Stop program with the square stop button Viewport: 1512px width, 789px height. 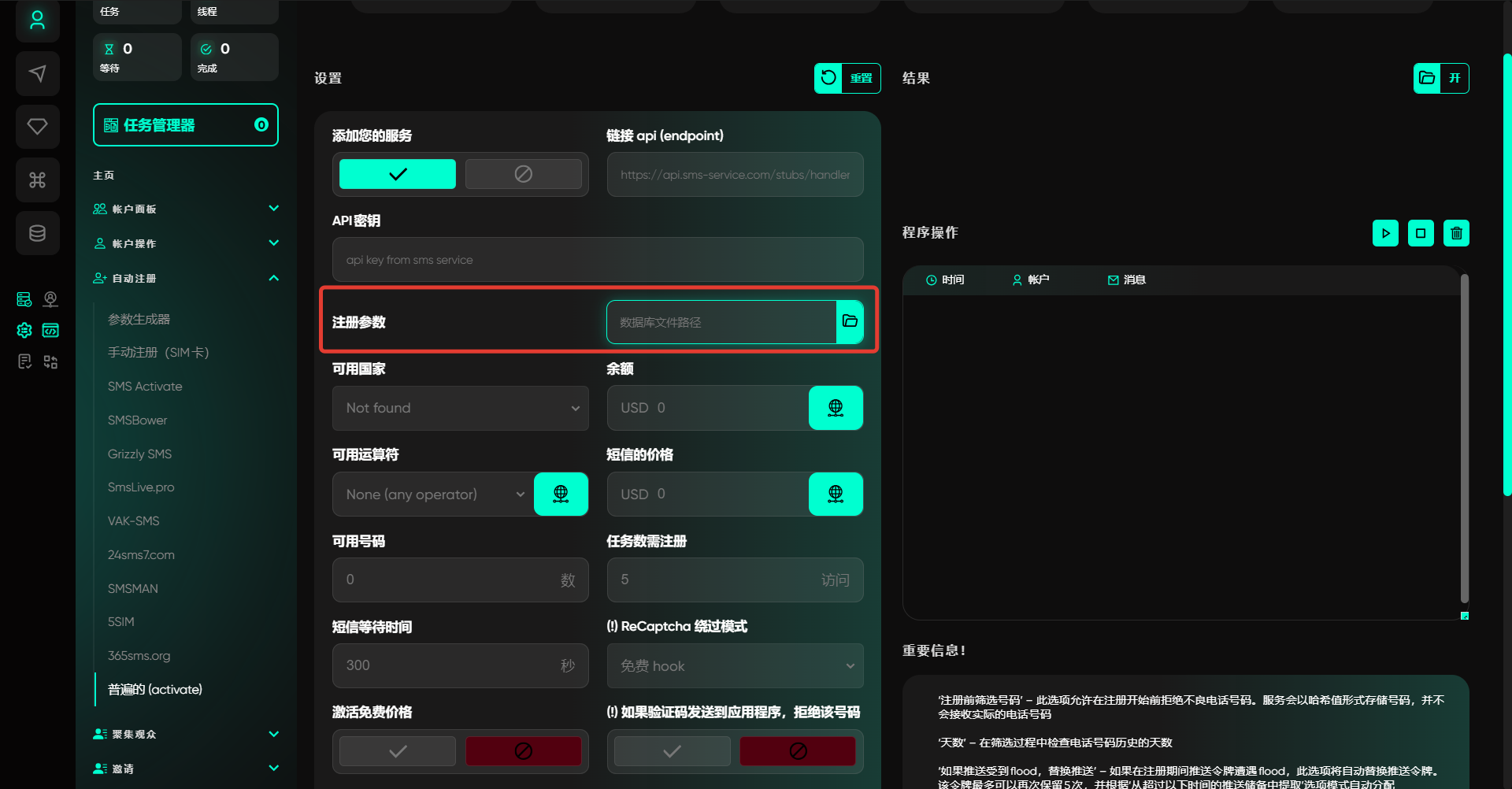[x=1421, y=233]
